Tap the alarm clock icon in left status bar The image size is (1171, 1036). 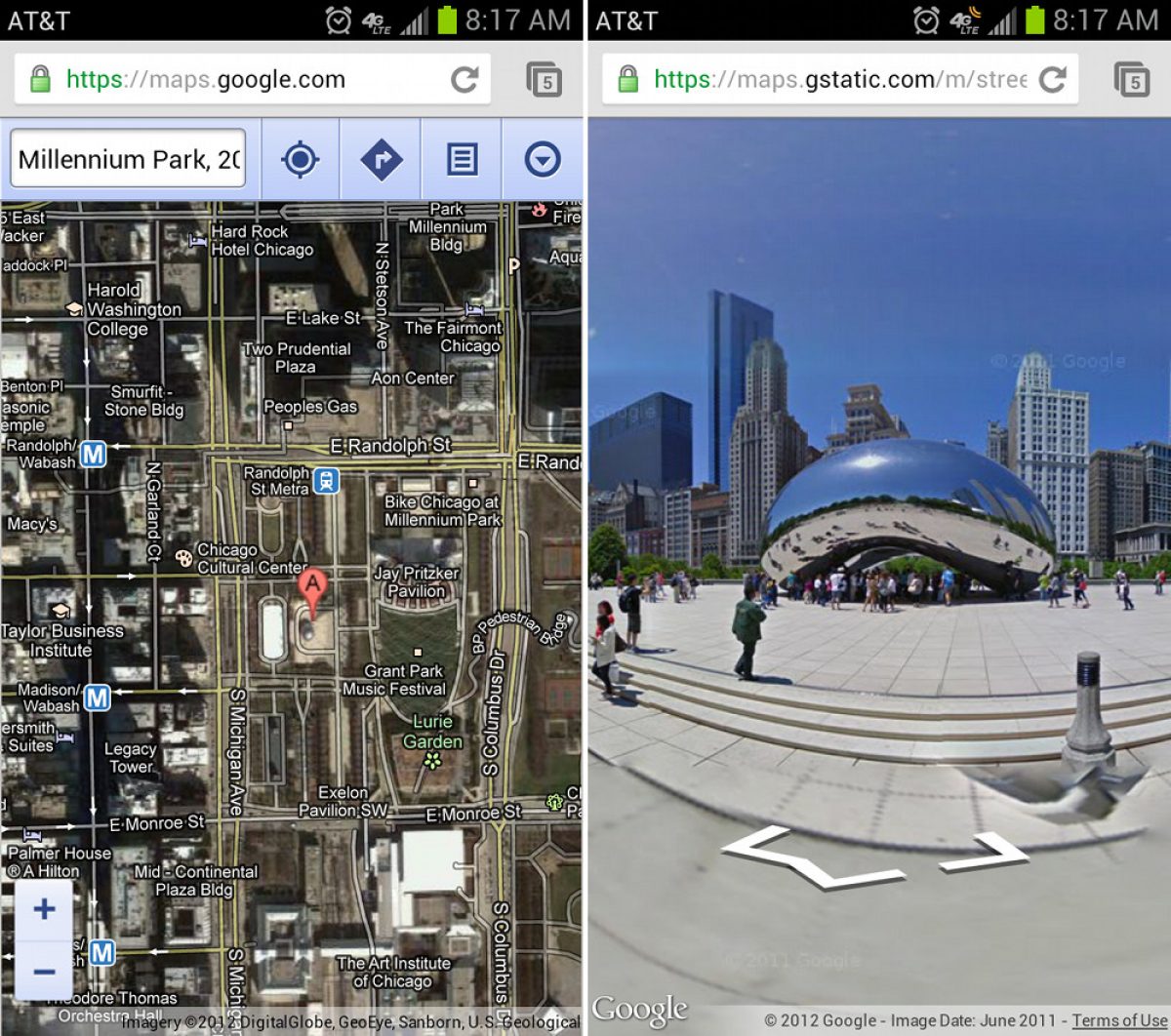pos(339,20)
